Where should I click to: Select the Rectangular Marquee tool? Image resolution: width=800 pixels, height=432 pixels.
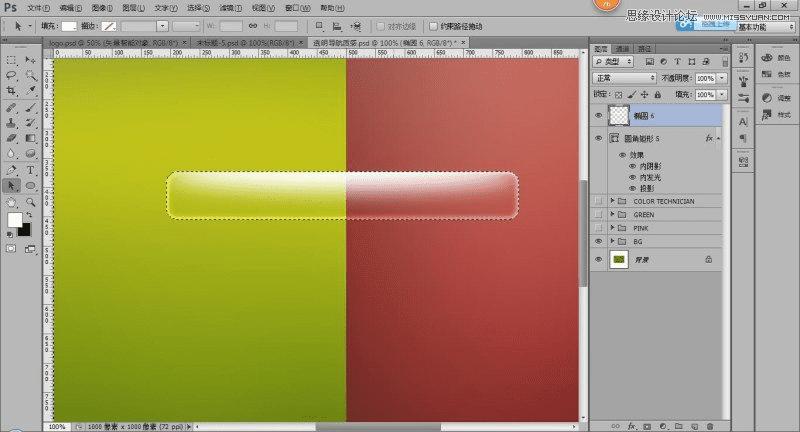pyautogui.click(x=11, y=60)
